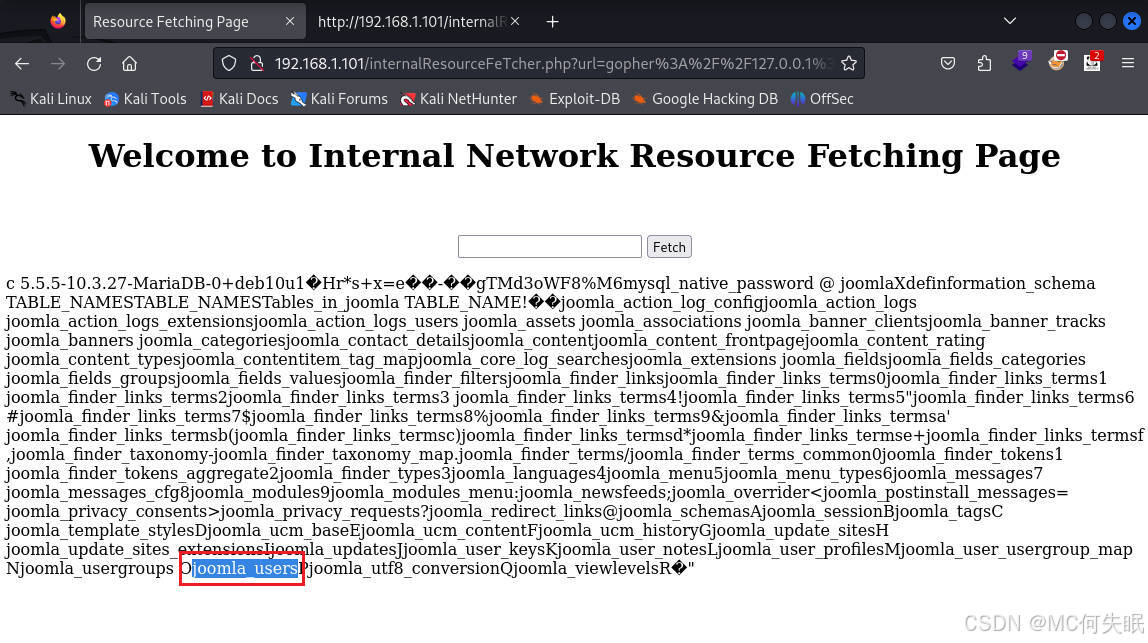Open the Pocket save icon
This screenshot has height=643, width=1148.
pyautogui.click(x=948, y=64)
